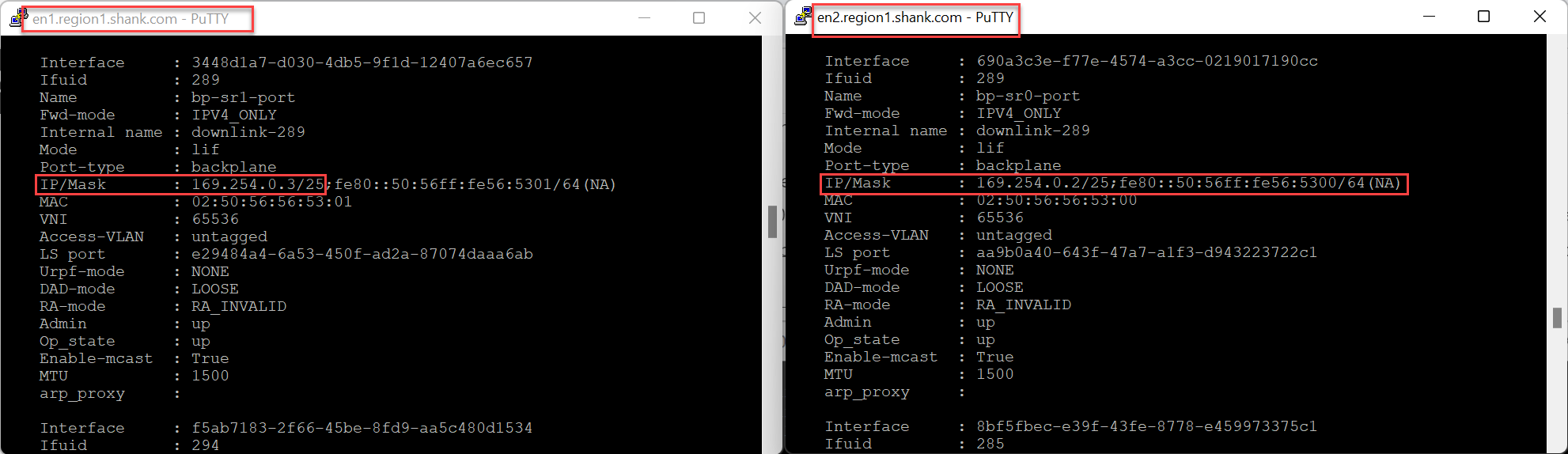This screenshot has height=454, width=1568.
Task: Close the en1.region1.shank.com PuTTY window
Action: 755,17
